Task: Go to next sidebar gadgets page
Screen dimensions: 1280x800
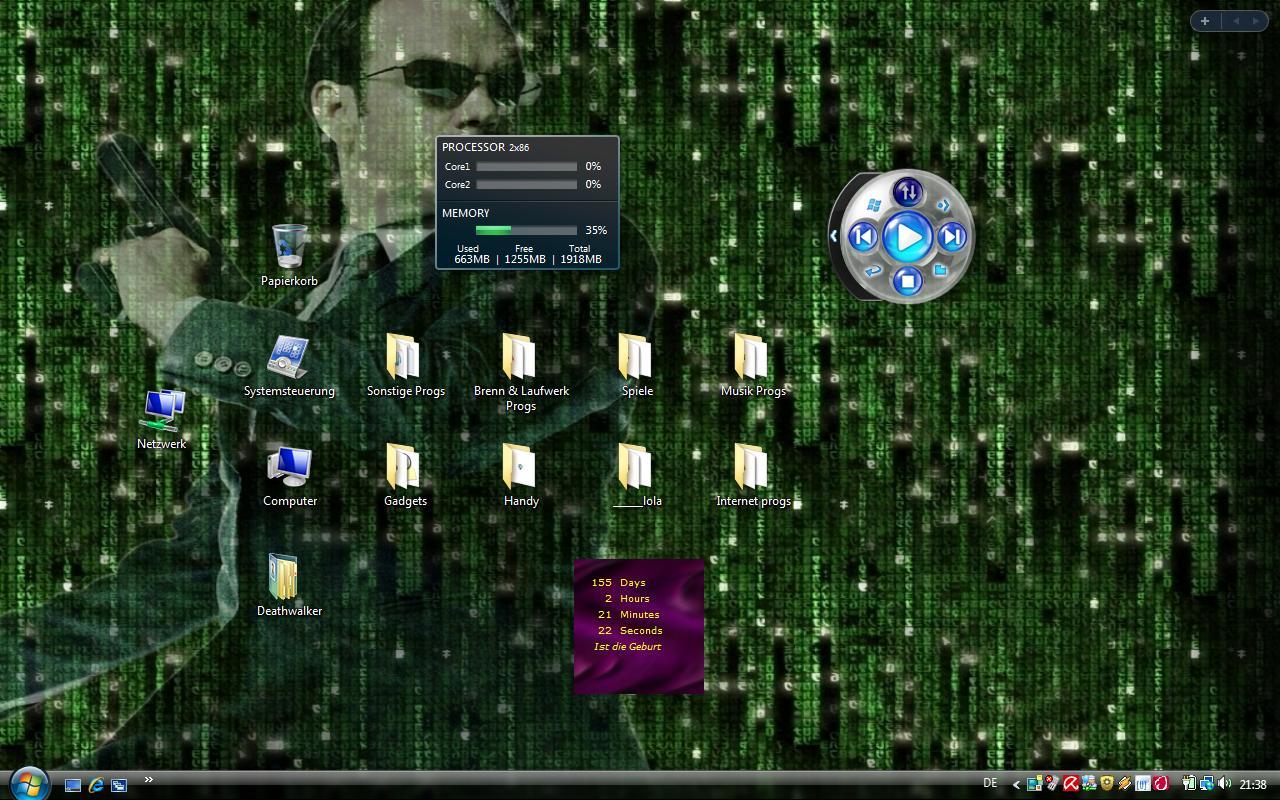Action: (x=1256, y=21)
